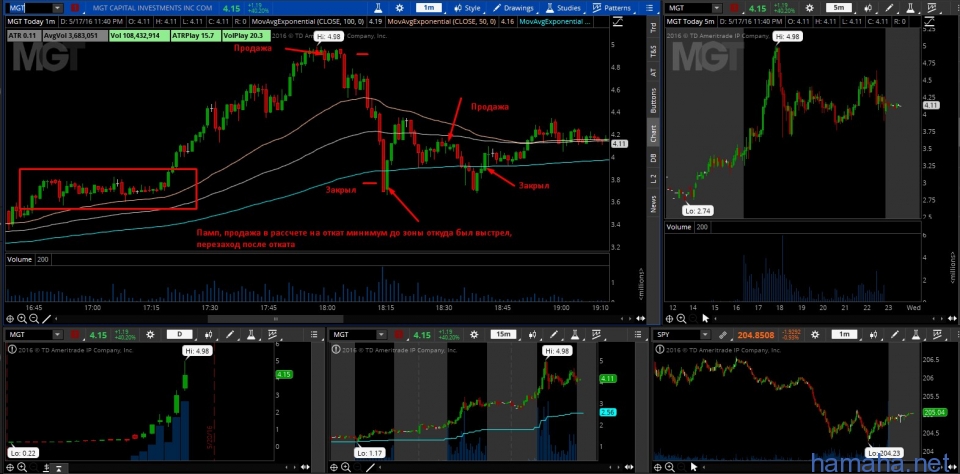Open pencil drawings icon in 5m chart

coord(889,8)
